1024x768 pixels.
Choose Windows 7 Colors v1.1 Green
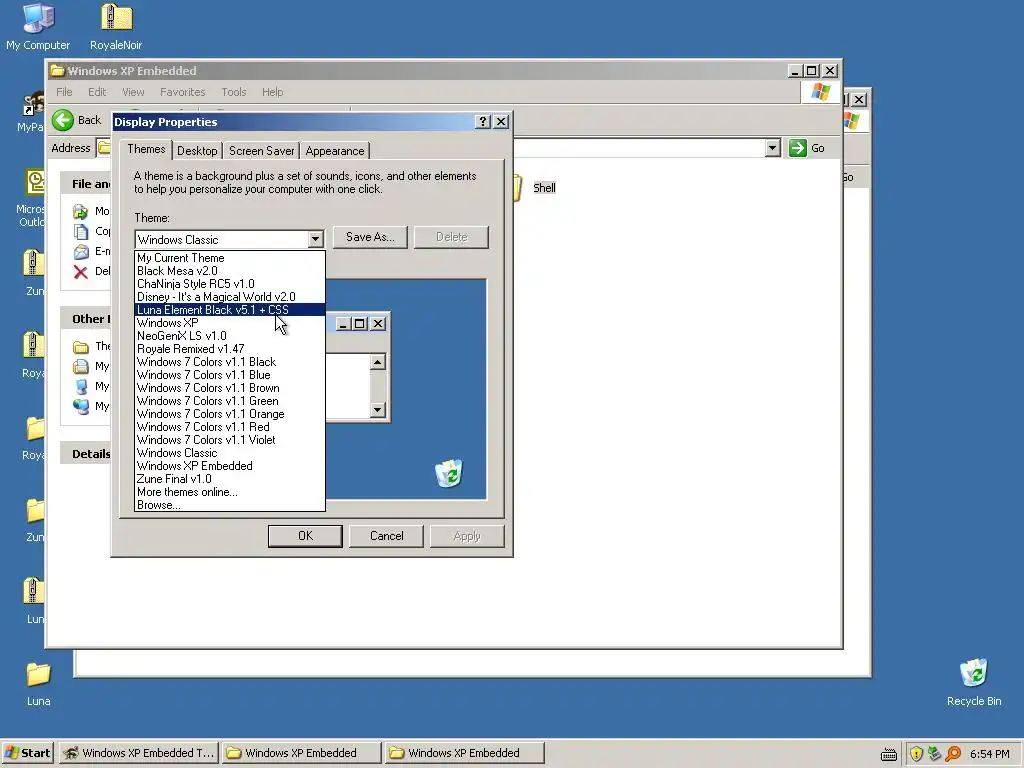230,402
